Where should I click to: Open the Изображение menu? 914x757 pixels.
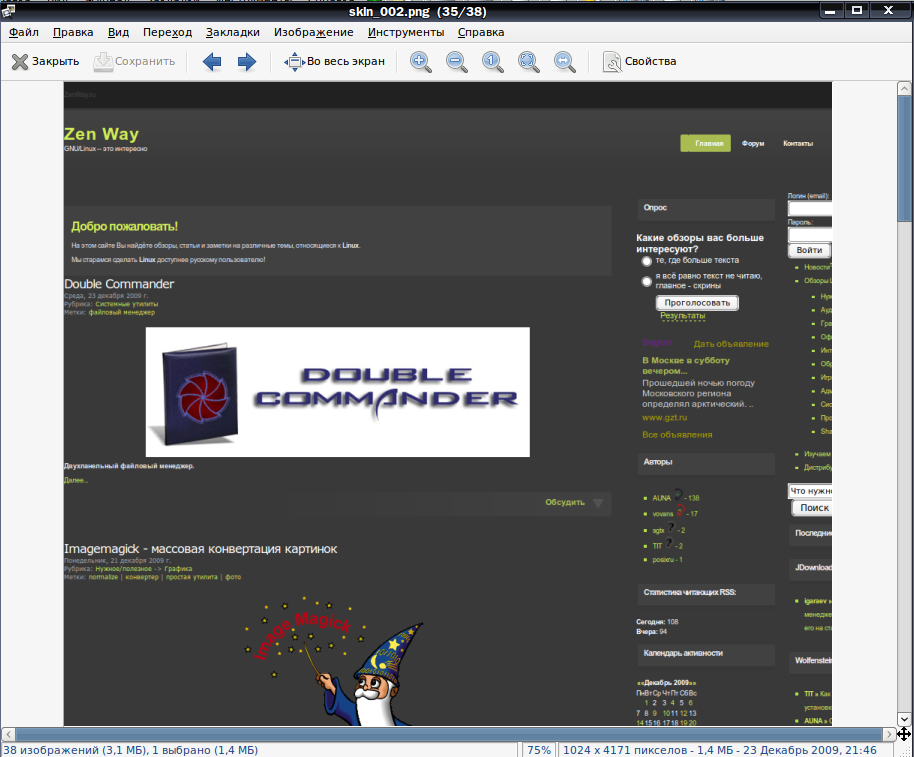pos(314,33)
